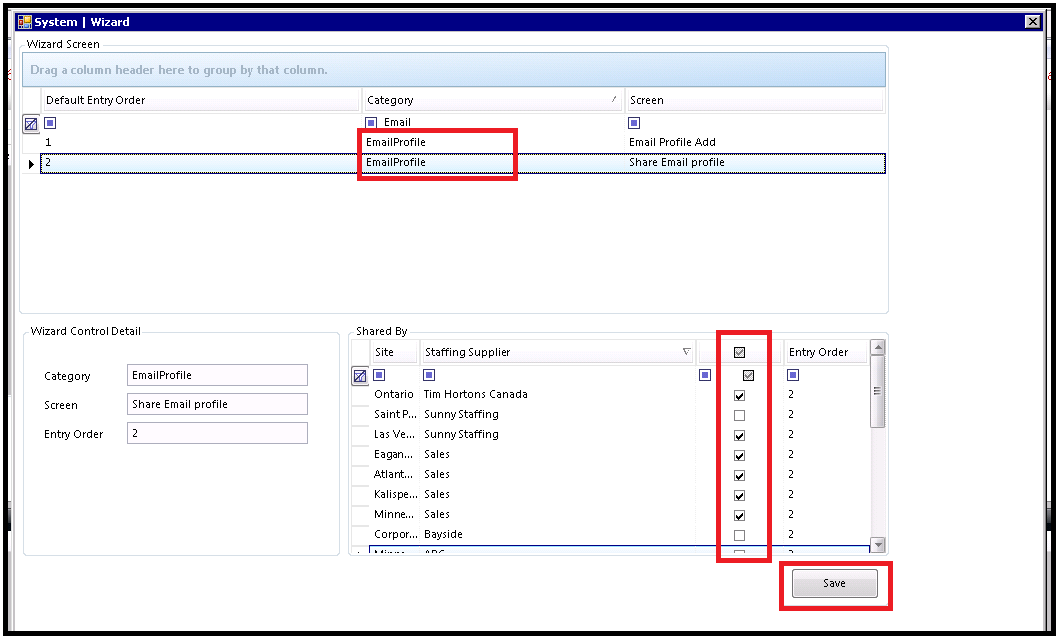
Task: Sort by the Site column header
Action: click(x=394, y=352)
